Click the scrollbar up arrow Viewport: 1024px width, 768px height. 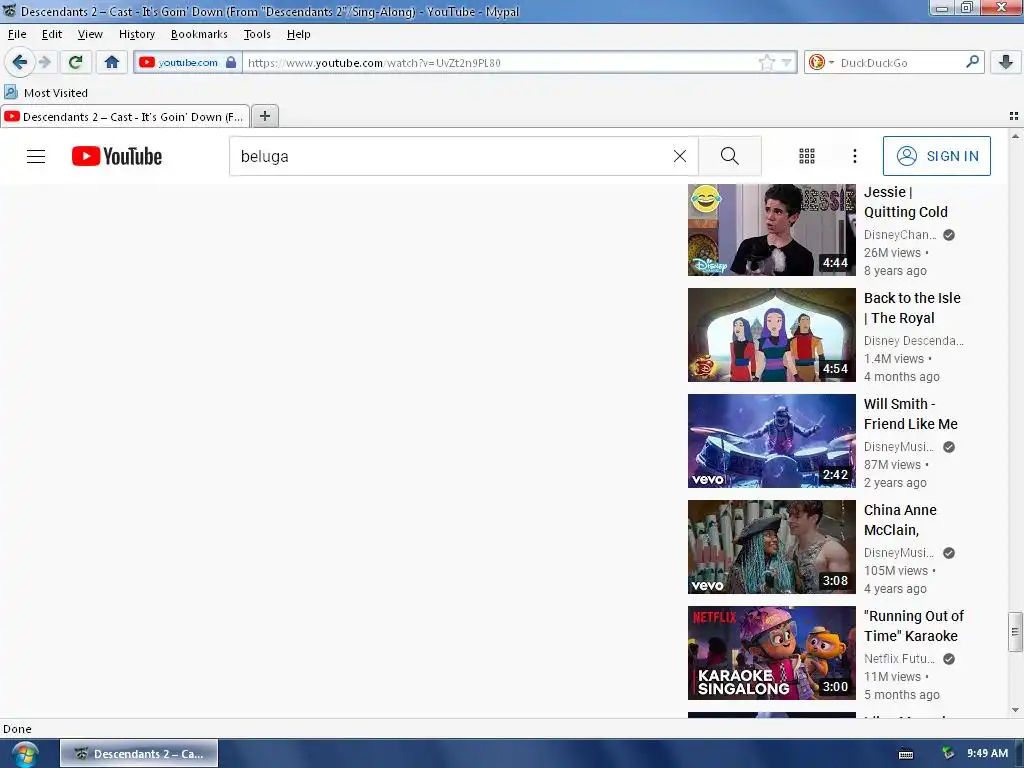pos(1014,136)
